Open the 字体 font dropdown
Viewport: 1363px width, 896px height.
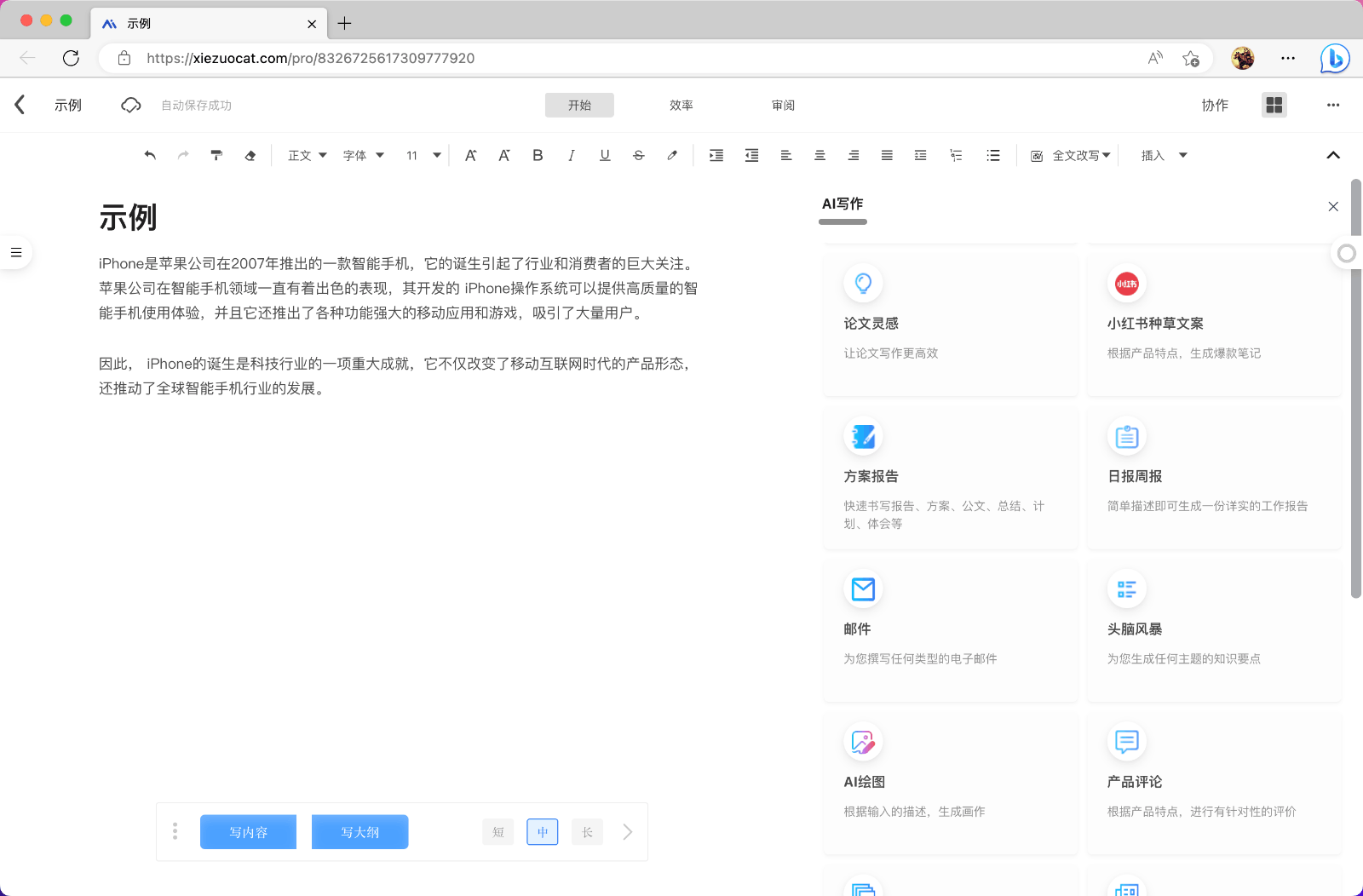[x=364, y=155]
